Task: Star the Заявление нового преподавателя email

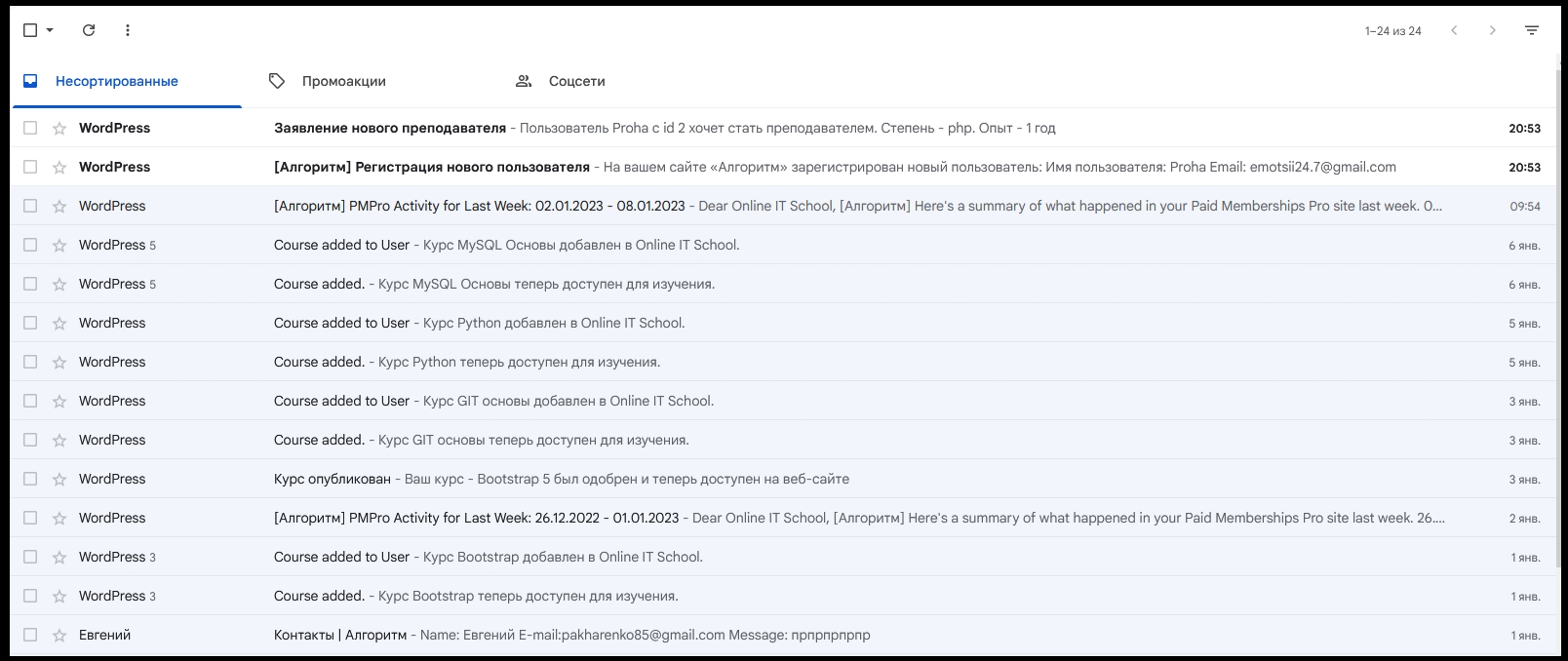Action: click(x=59, y=128)
